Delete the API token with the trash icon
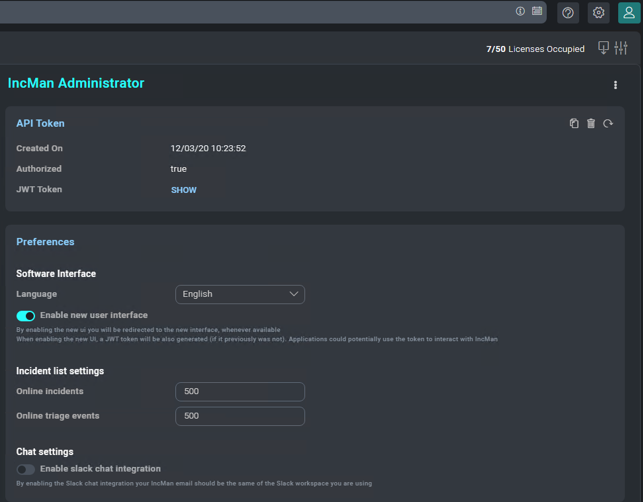The width and height of the screenshot is (643, 502). click(591, 123)
